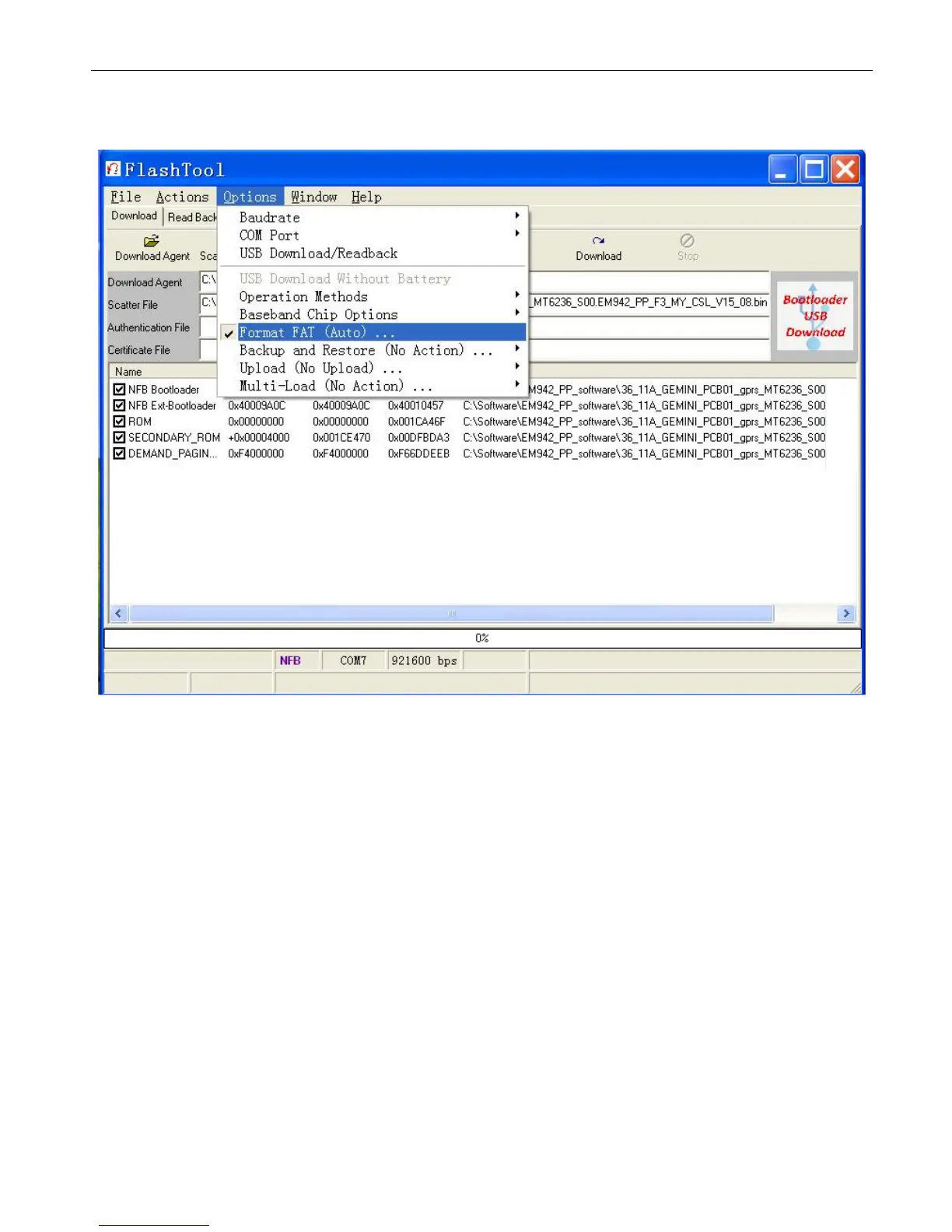The image size is (952, 1232).
Task: Click the 0x001CA46F end address cell
Action: [x=417, y=422]
